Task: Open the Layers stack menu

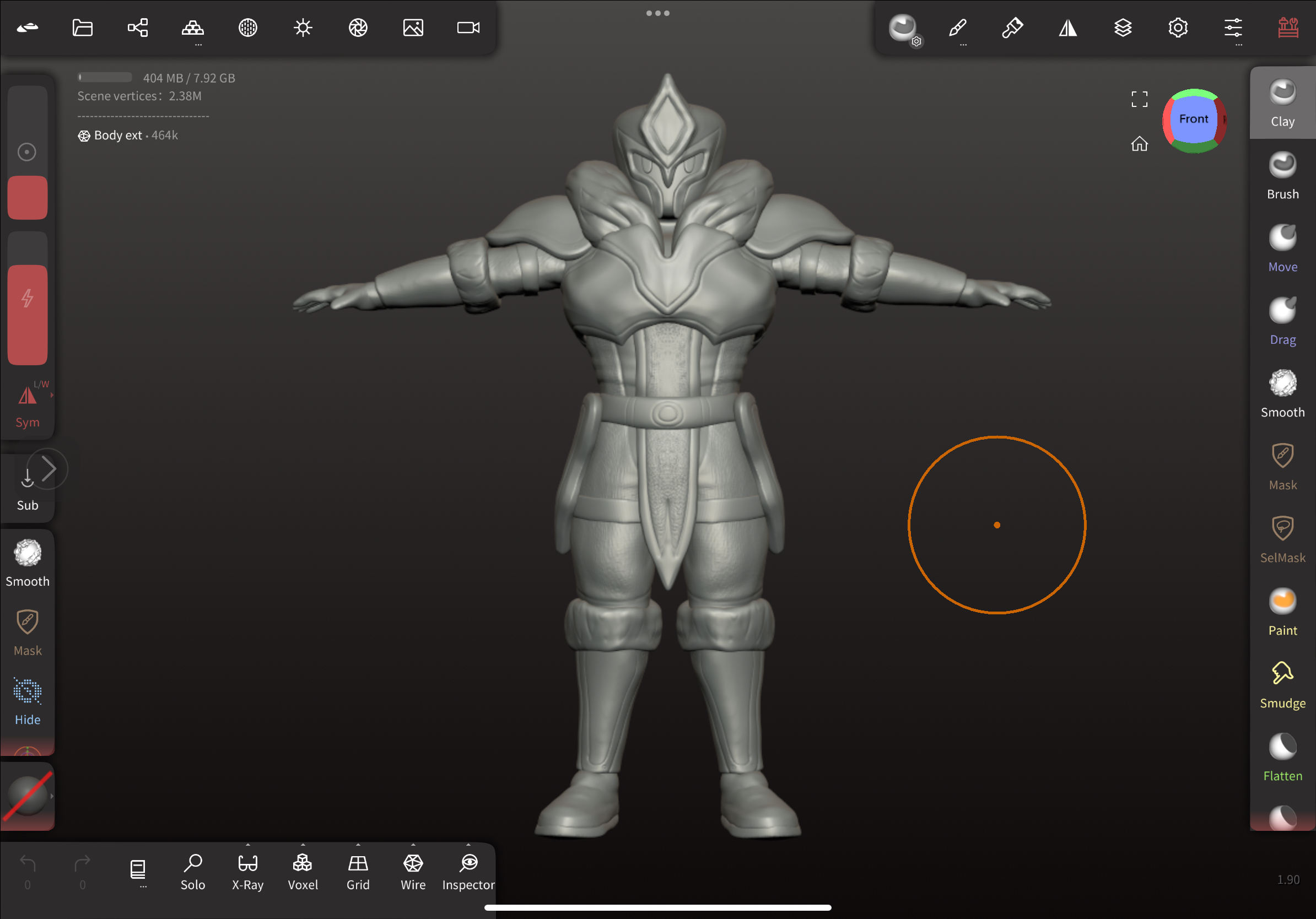Action: pos(1123,28)
